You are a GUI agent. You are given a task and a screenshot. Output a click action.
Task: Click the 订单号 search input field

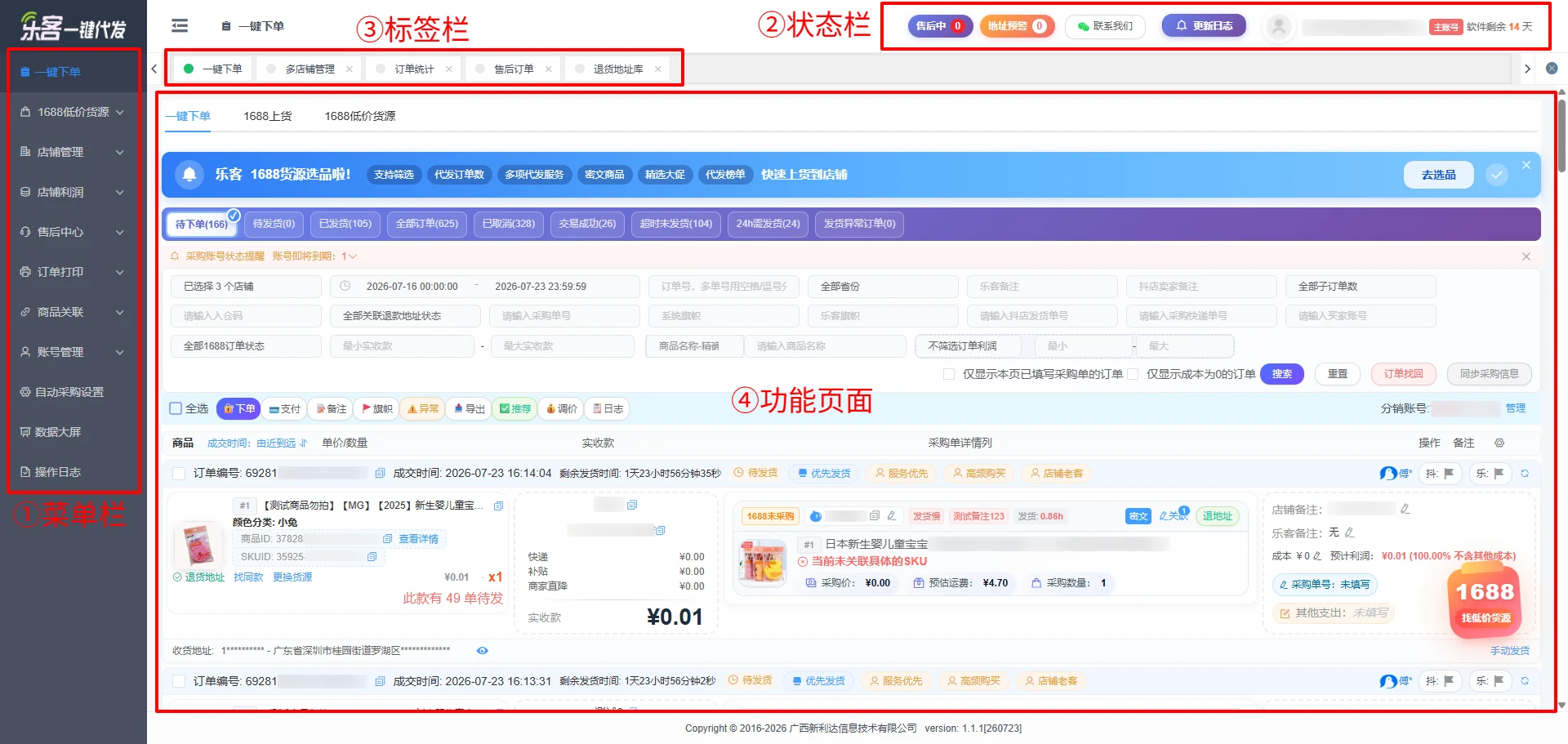tap(724, 287)
